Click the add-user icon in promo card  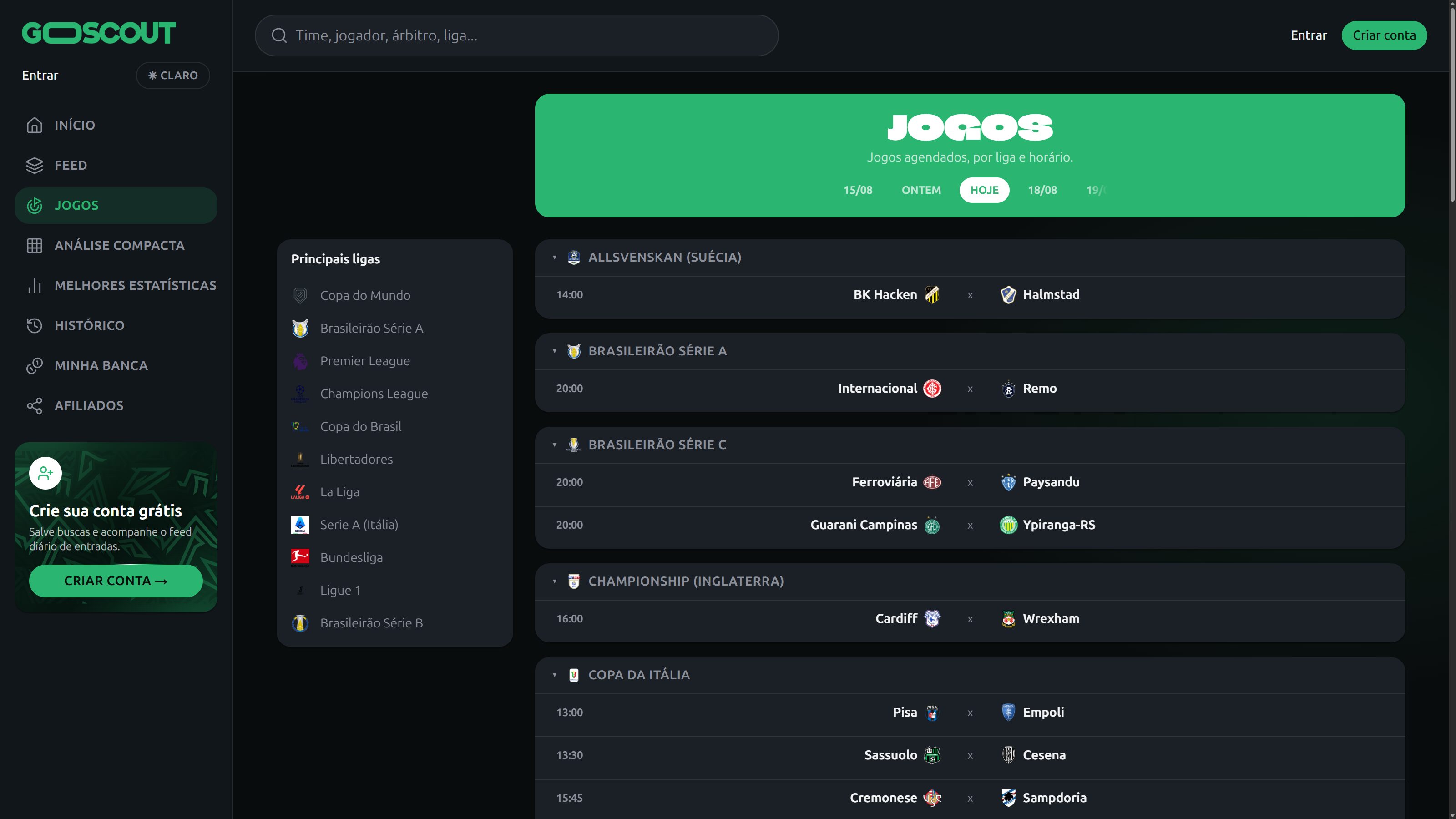coord(45,473)
